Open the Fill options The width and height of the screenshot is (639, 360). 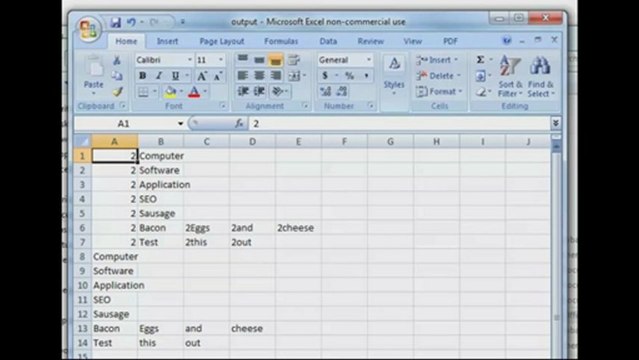coord(480,76)
